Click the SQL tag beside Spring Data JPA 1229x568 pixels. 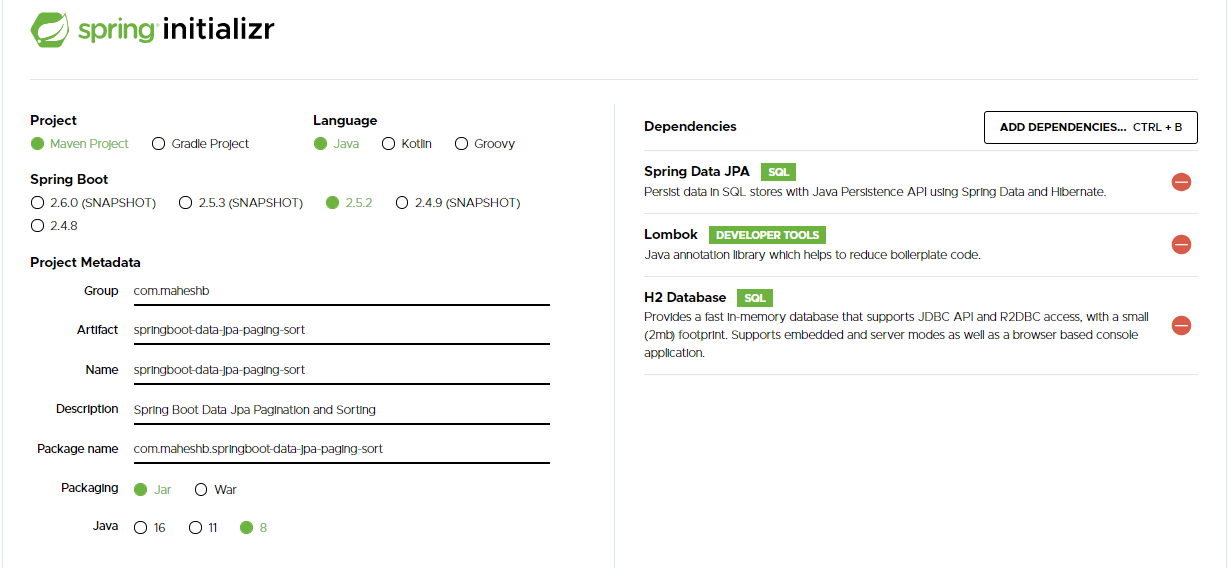[x=778, y=172]
